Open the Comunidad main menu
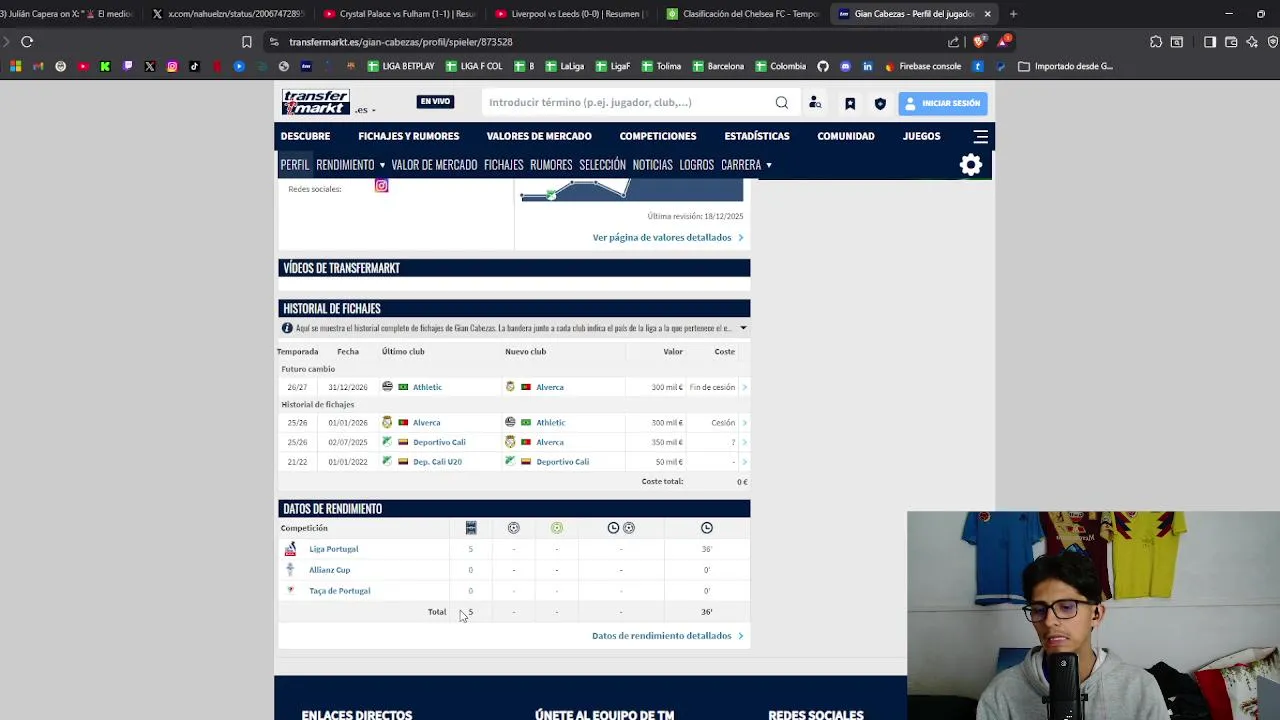 846,136
